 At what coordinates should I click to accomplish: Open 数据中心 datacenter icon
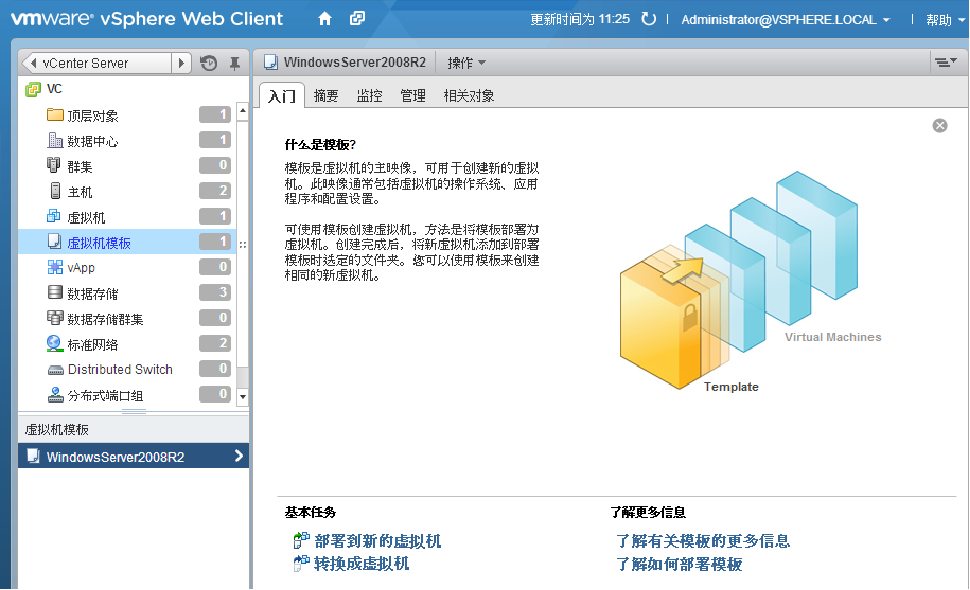click(55, 140)
